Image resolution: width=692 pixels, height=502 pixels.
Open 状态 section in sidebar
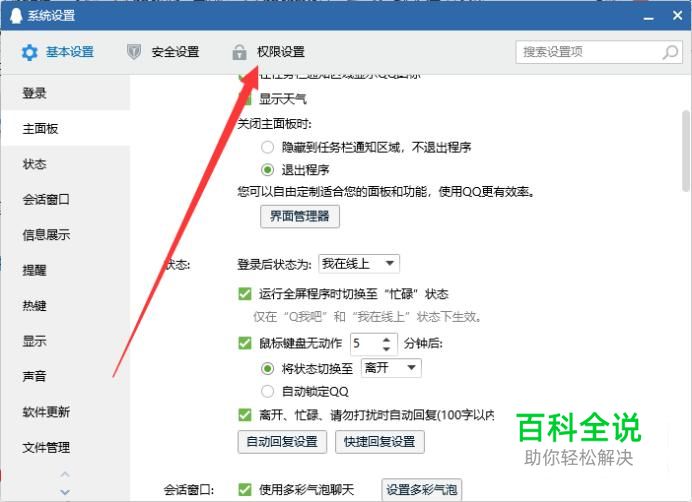(x=65, y=164)
